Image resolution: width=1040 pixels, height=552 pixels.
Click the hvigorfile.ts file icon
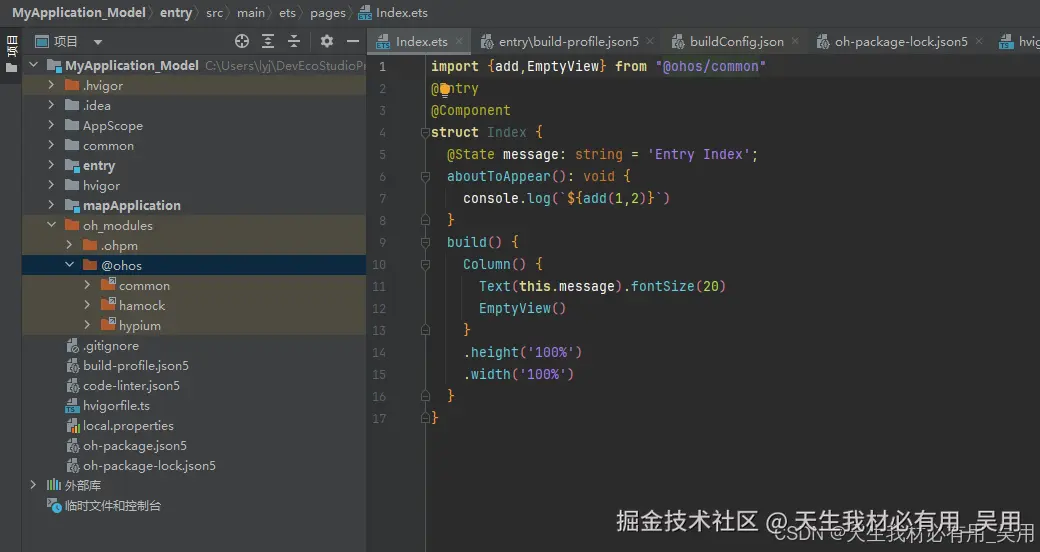[72, 405]
